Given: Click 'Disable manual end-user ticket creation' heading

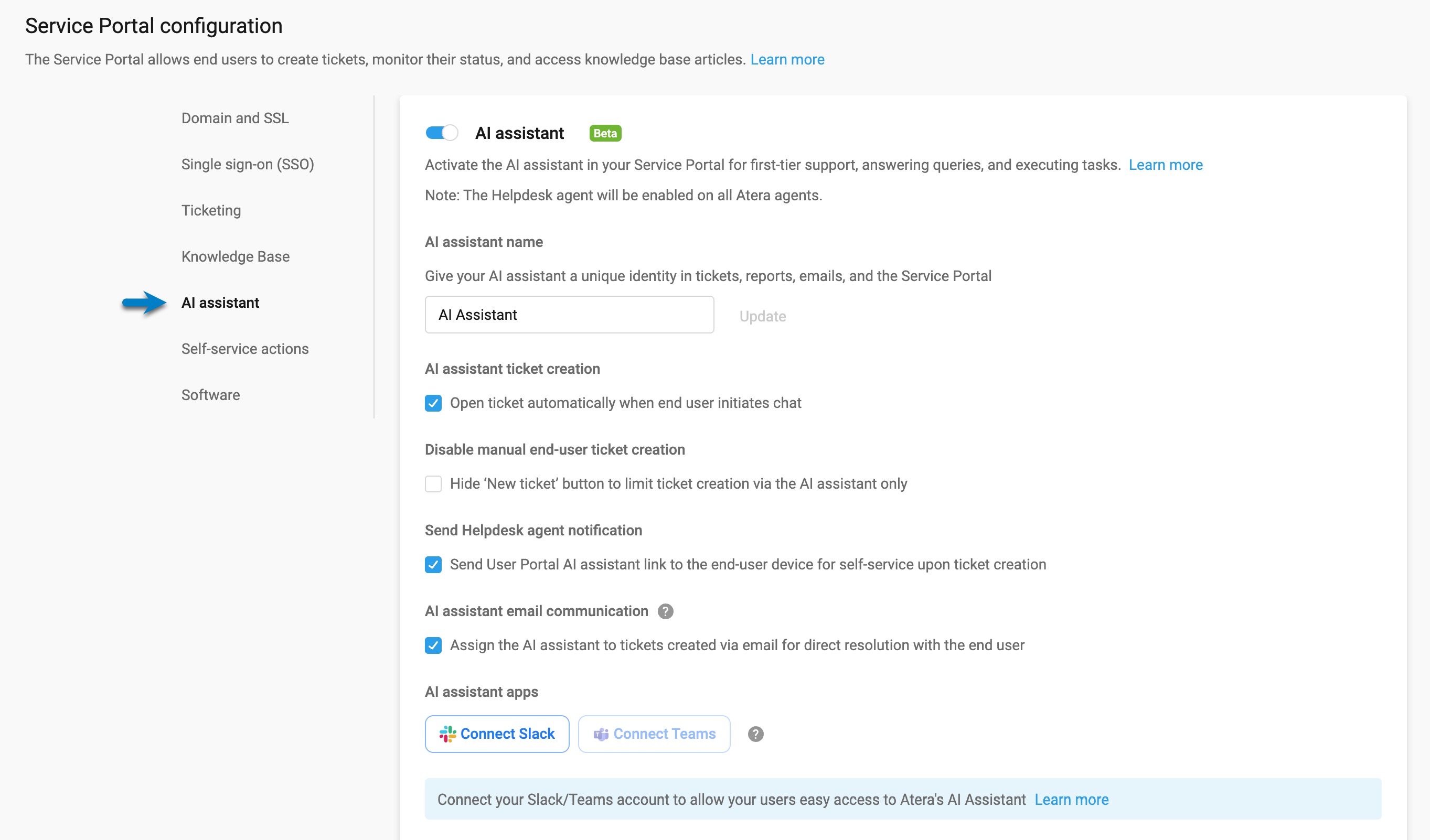Looking at the screenshot, I should 555,450.
